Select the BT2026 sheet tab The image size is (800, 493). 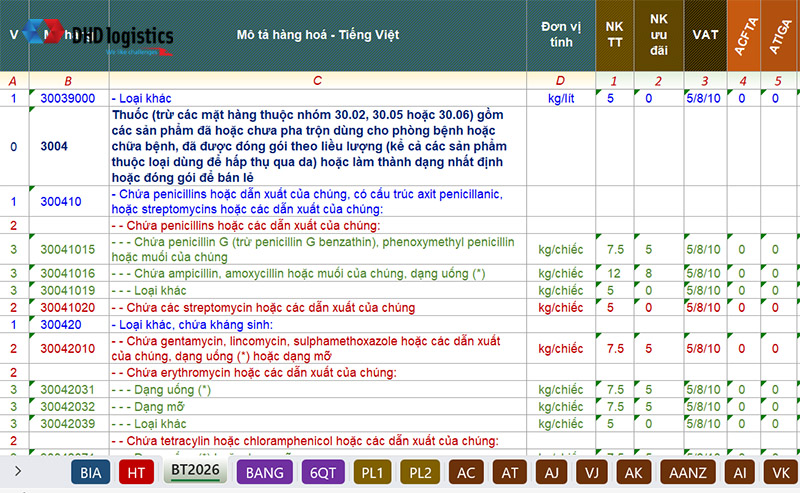coord(195,470)
